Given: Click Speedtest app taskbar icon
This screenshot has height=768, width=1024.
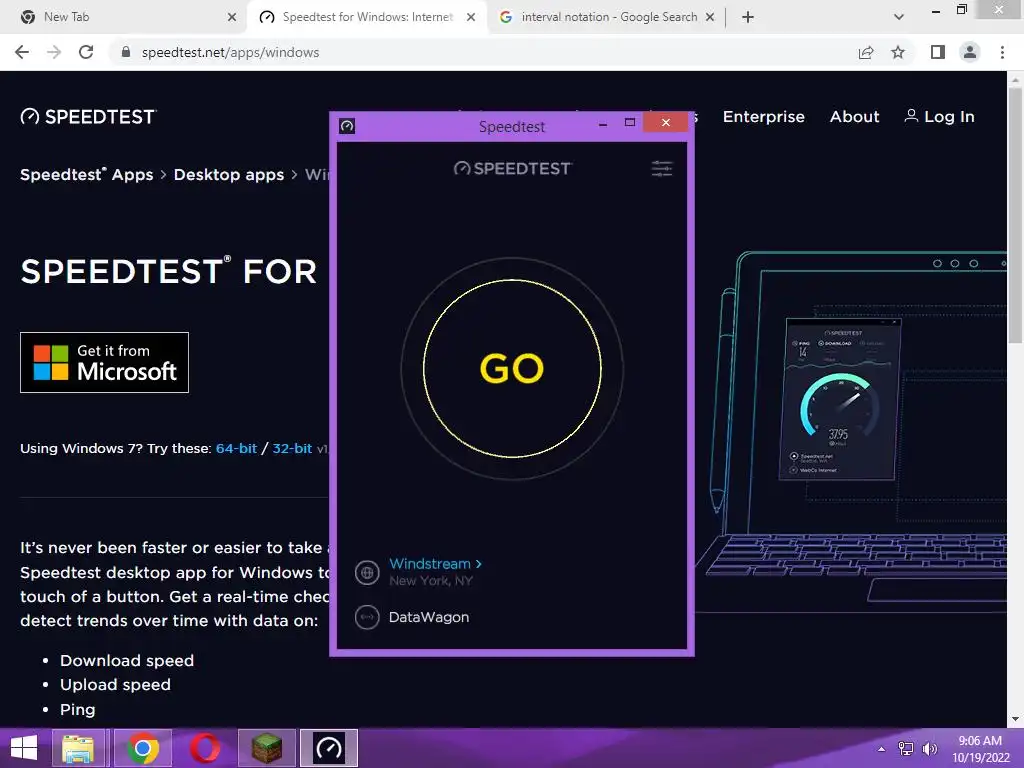Looking at the screenshot, I should coord(328,748).
